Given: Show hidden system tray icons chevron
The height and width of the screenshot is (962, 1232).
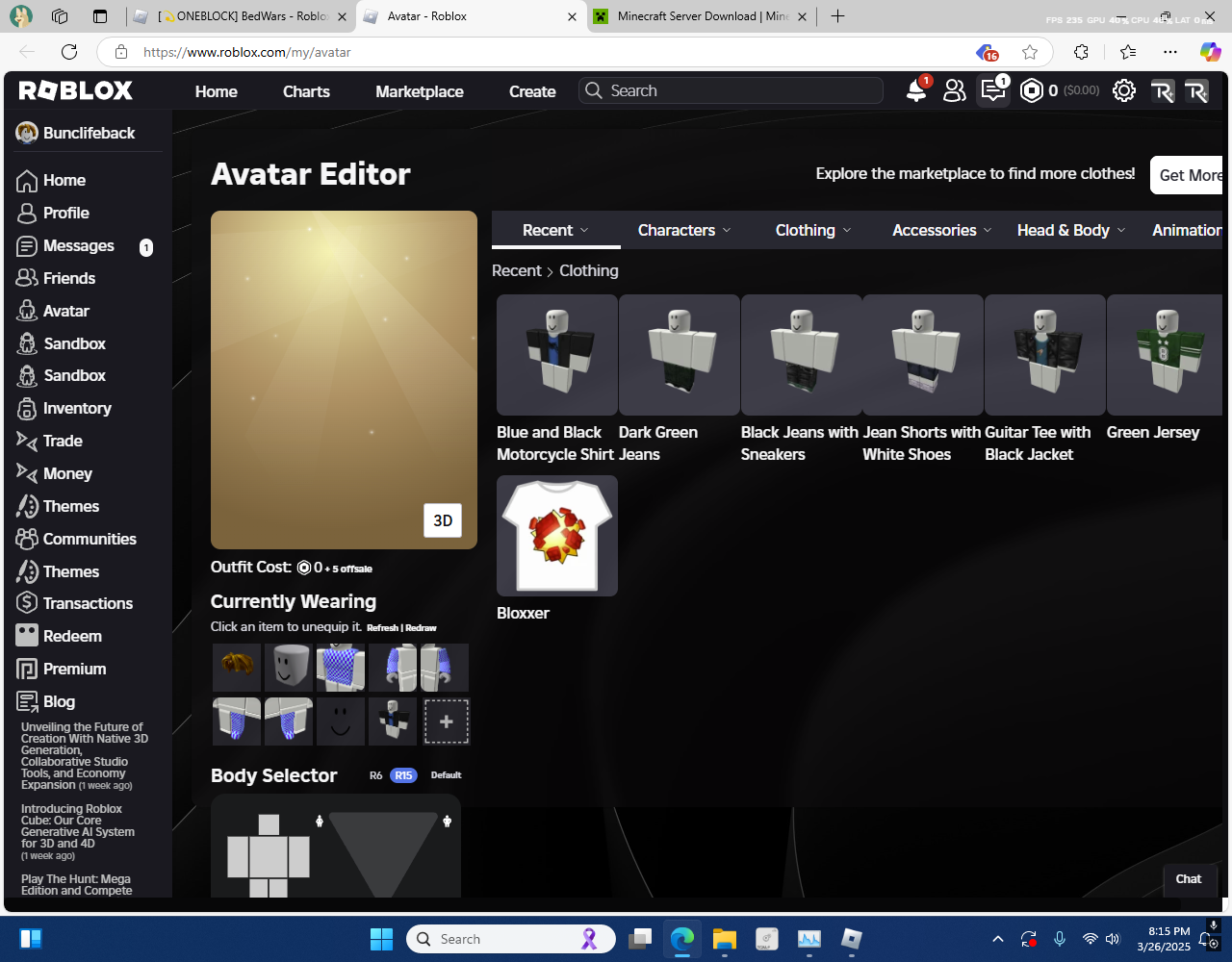Looking at the screenshot, I should tap(998, 939).
